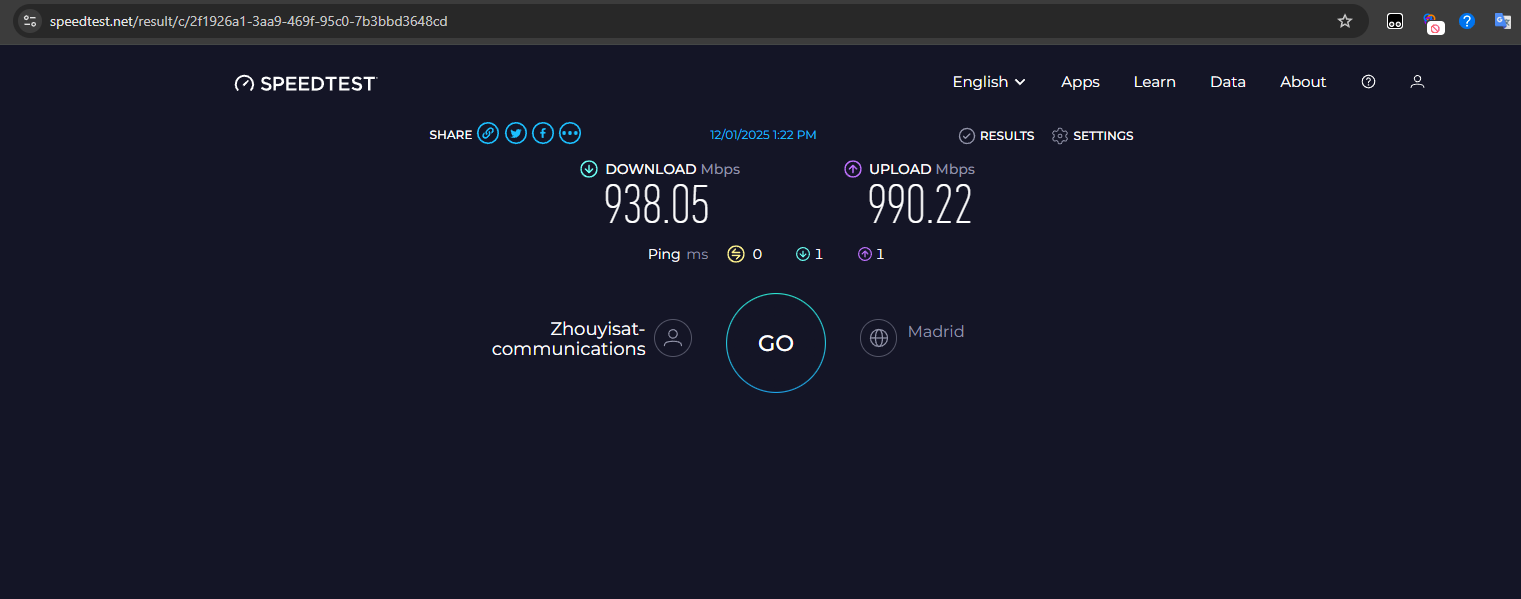
Task: Open the Data menu item
Action: pyautogui.click(x=1228, y=82)
